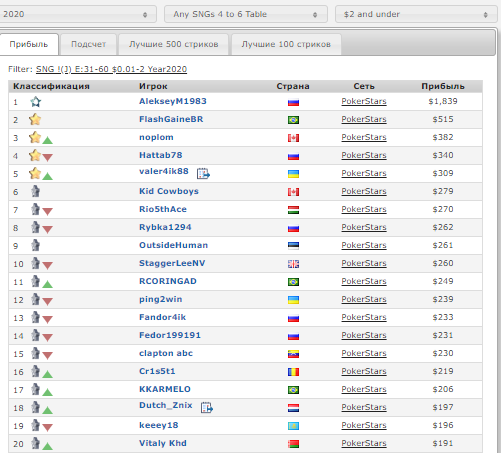The width and height of the screenshot is (501, 453).
Task: Open the Any SNGs 4 to 6 Table dropdown
Action: (246, 14)
